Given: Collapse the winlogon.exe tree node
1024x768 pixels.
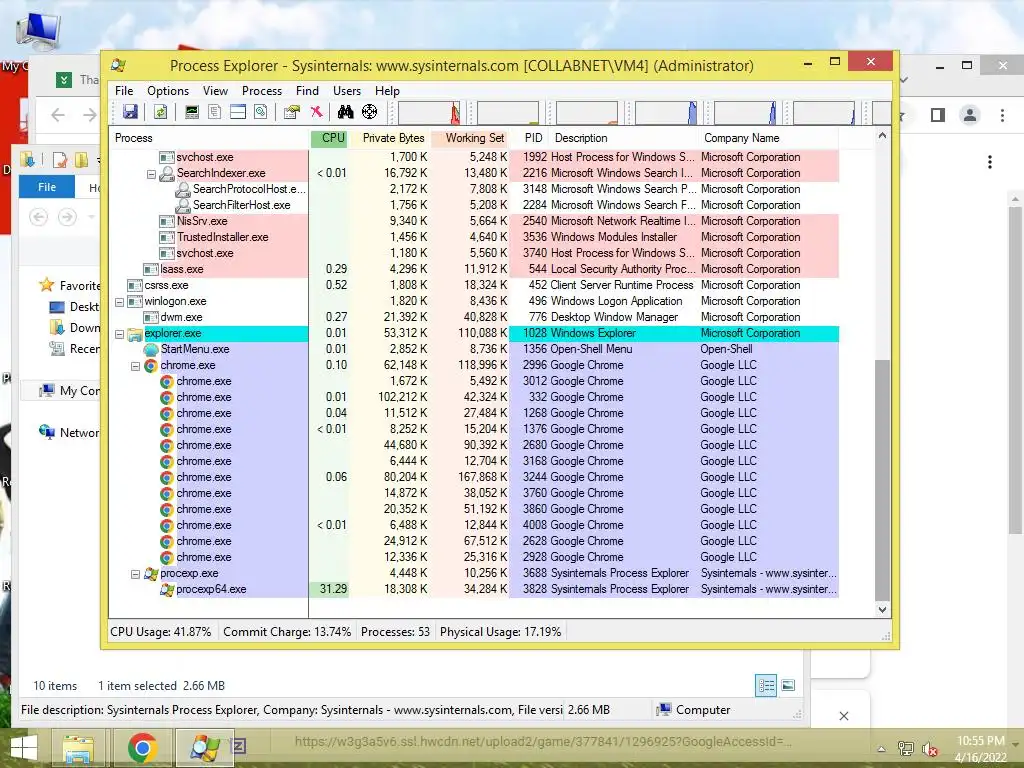Looking at the screenshot, I should point(120,302).
